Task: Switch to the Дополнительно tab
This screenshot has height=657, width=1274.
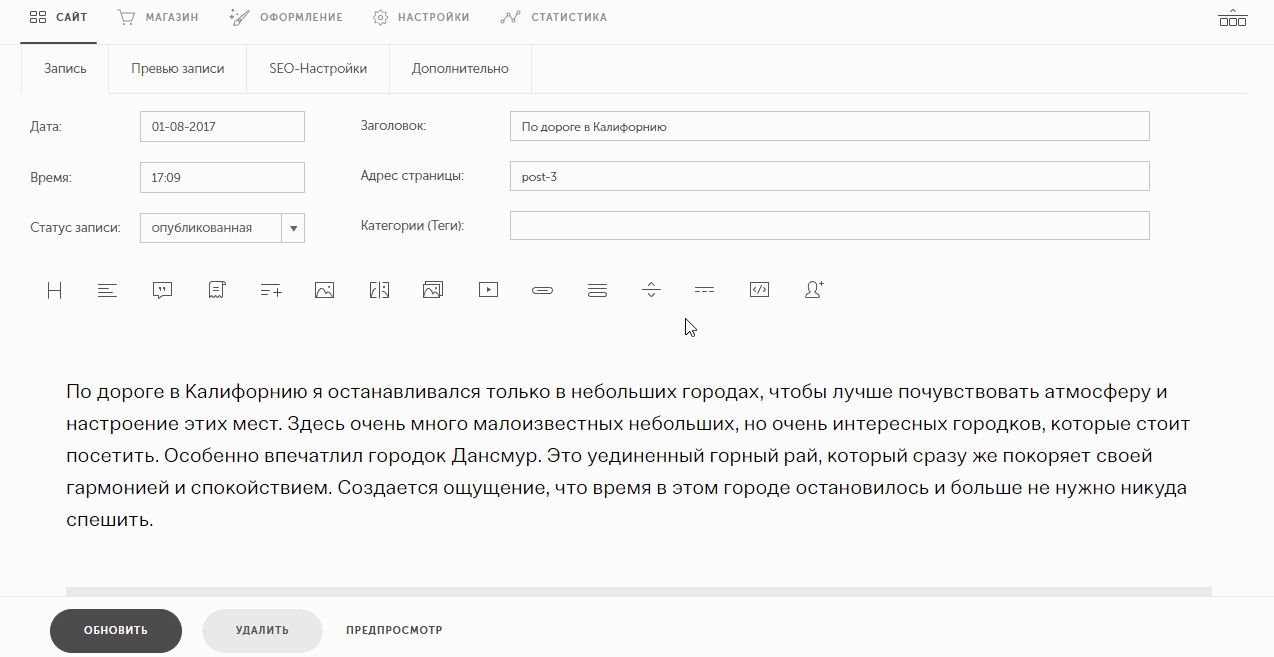Action: (460, 69)
